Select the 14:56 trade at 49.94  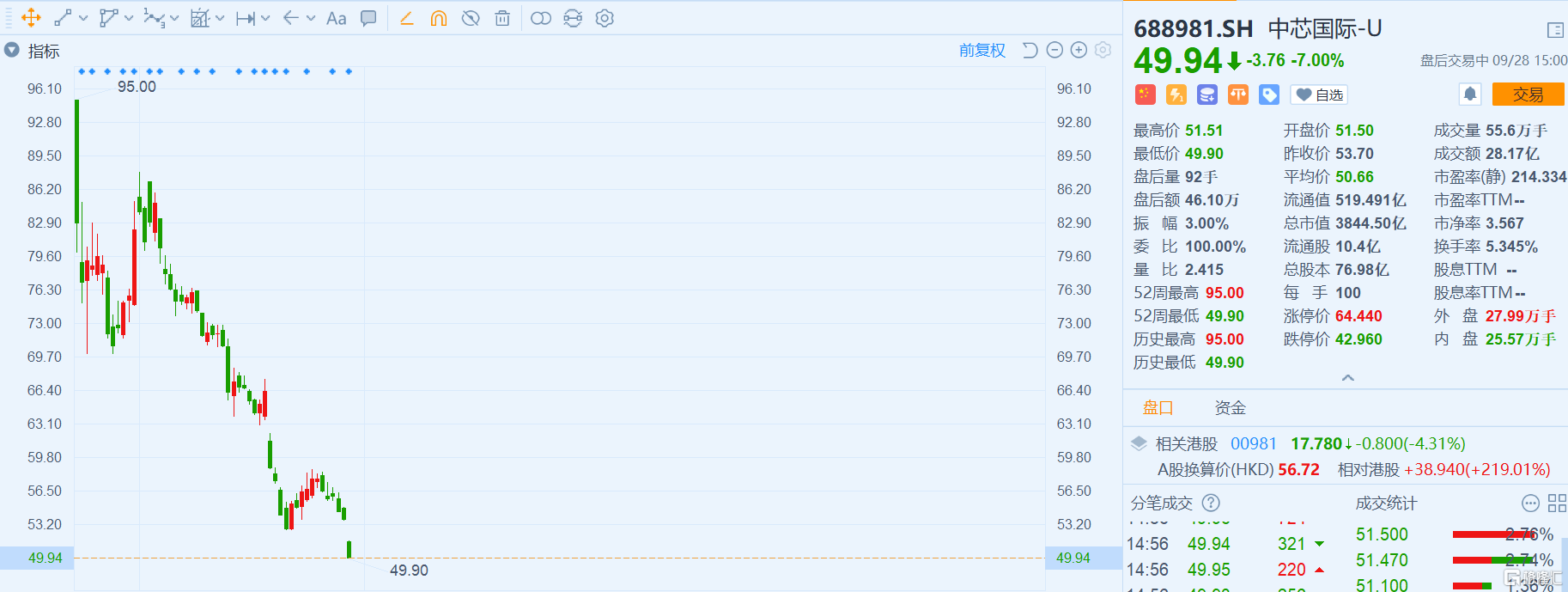pyautogui.click(x=1225, y=544)
